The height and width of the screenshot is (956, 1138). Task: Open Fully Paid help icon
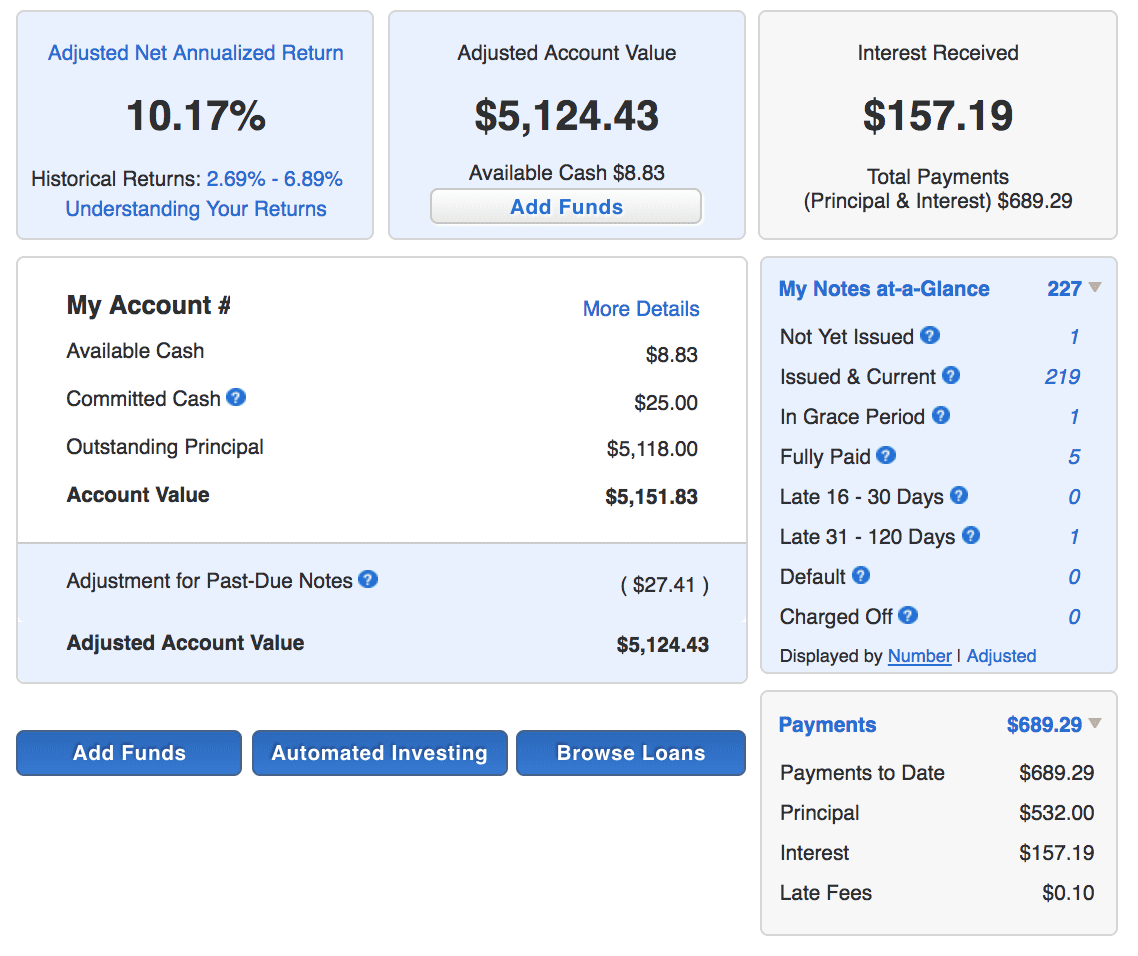pyautogui.click(x=885, y=455)
